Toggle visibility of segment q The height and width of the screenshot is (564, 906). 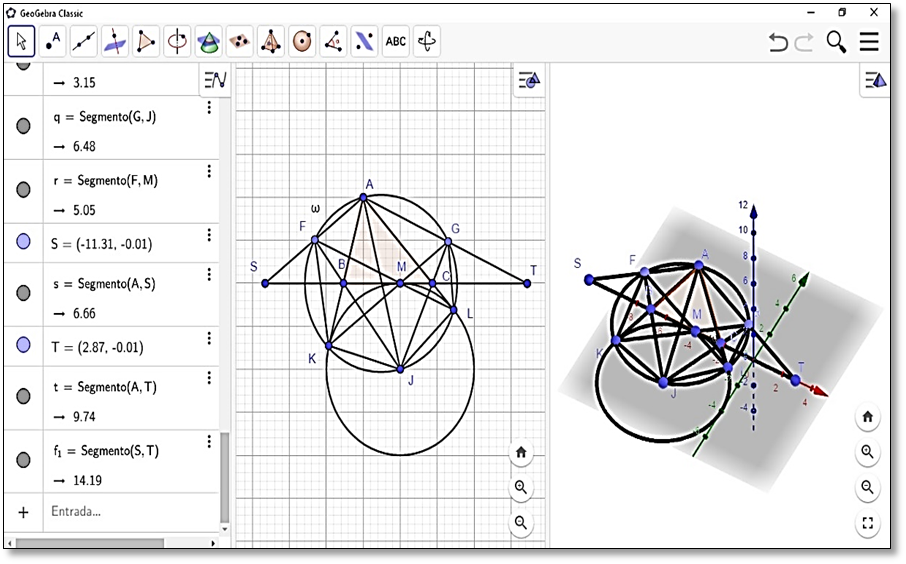[23, 126]
